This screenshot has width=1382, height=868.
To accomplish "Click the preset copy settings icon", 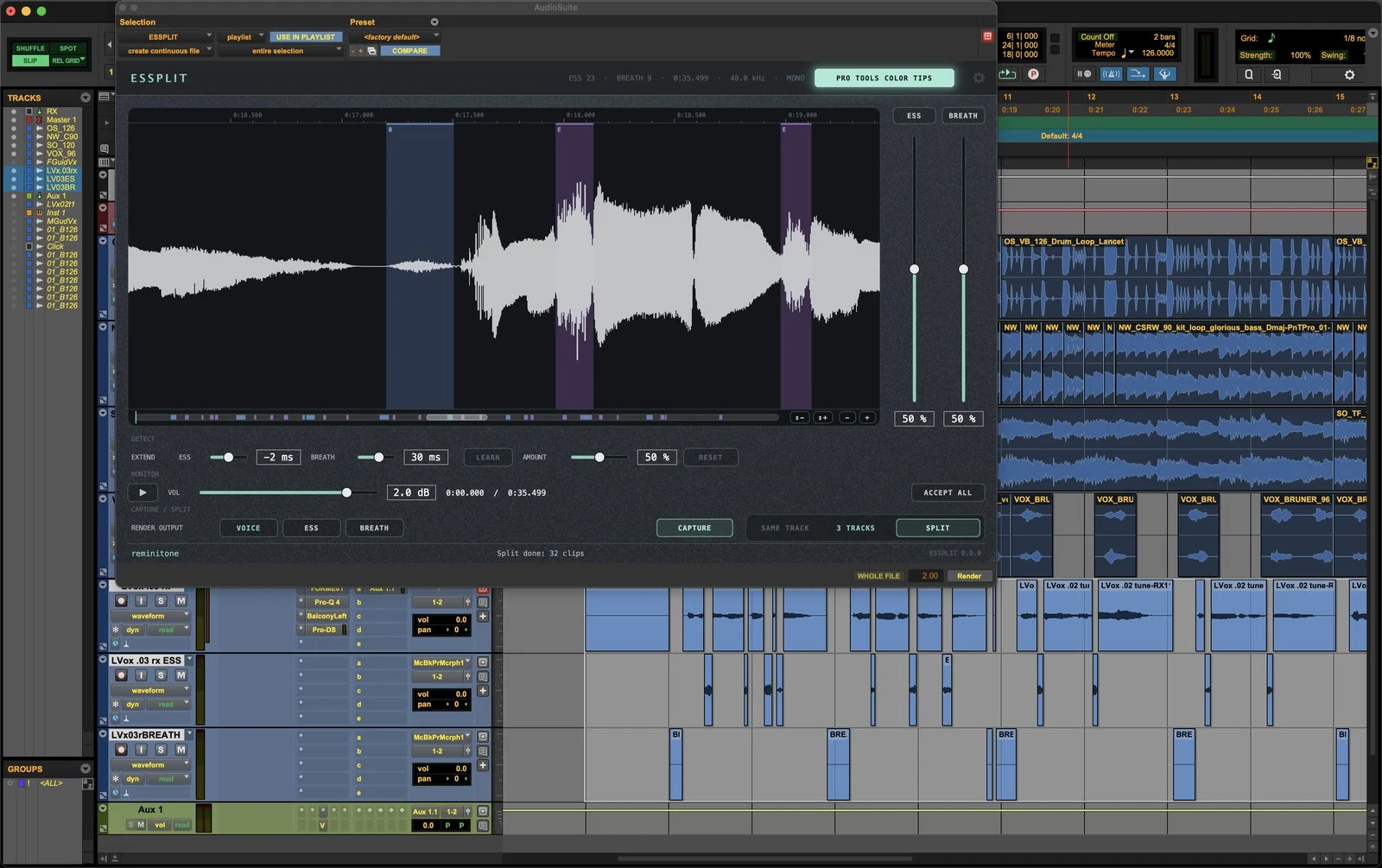I will (371, 51).
